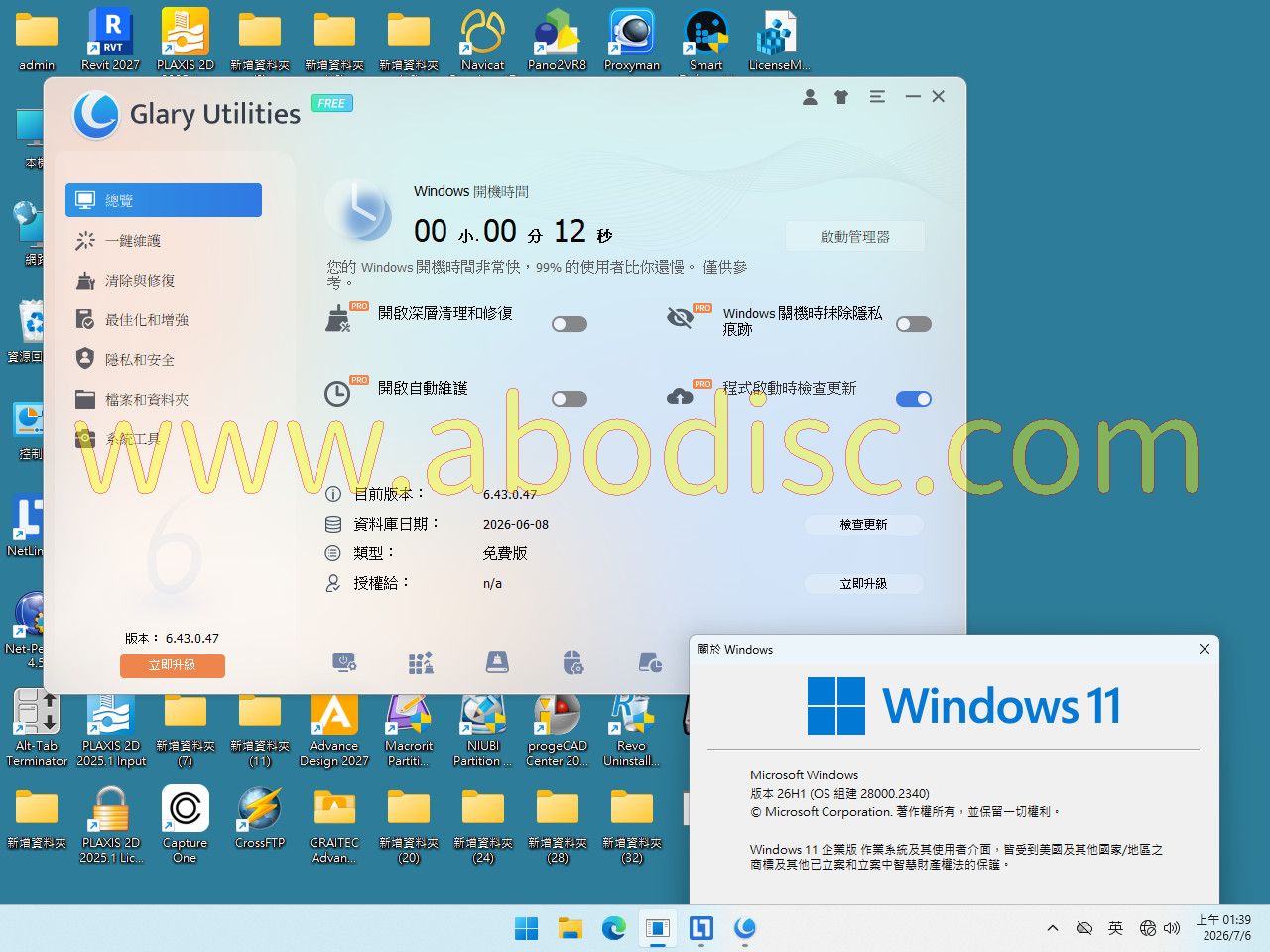Select the 新增資料夾 (32) folder
The image size is (1270, 952).
[632, 824]
